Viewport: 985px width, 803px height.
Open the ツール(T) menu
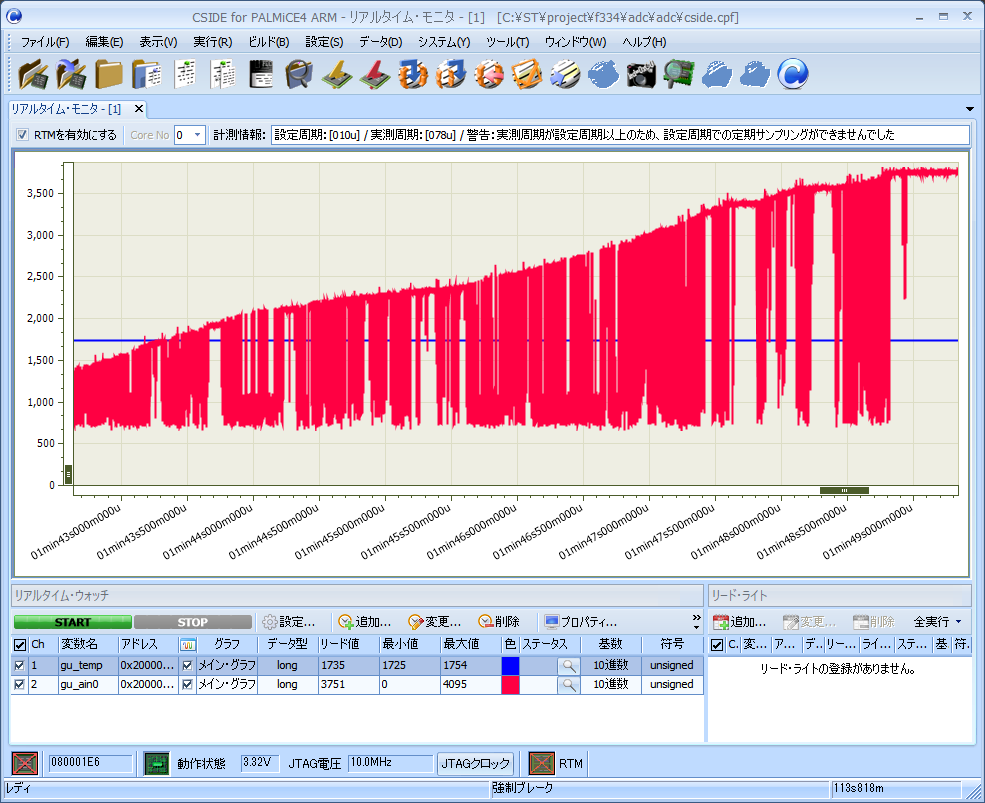[x=508, y=42]
